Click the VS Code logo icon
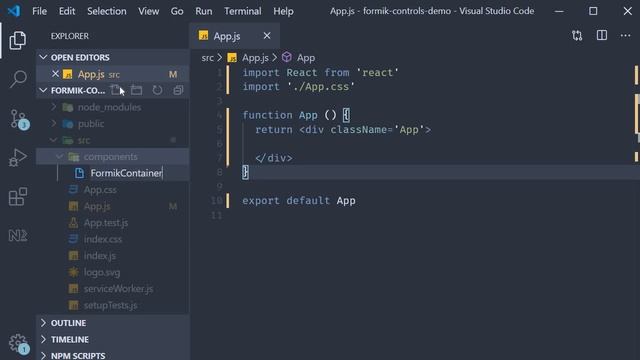The image size is (640, 360). pyautogui.click(x=14, y=11)
